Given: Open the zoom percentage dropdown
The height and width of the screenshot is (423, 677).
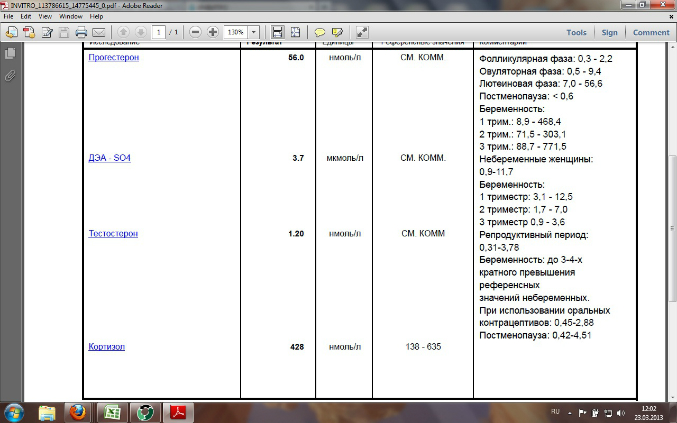Looking at the screenshot, I should pyautogui.click(x=253, y=32).
